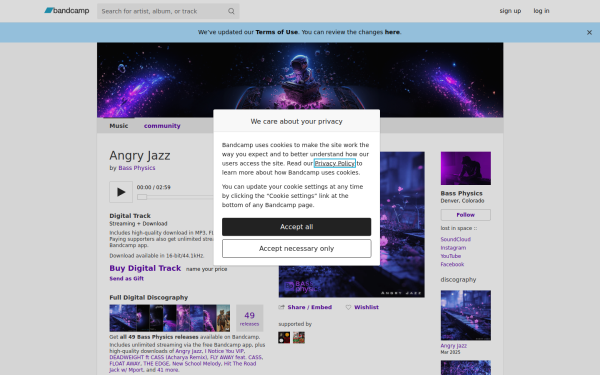Click the 'Full Digital Discography' heading

(x=148, y=297)
